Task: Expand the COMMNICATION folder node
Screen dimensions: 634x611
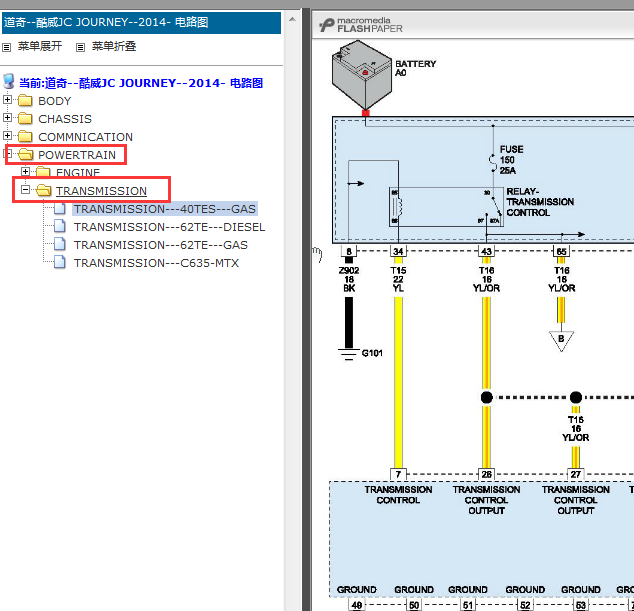Action: point(7,135)
